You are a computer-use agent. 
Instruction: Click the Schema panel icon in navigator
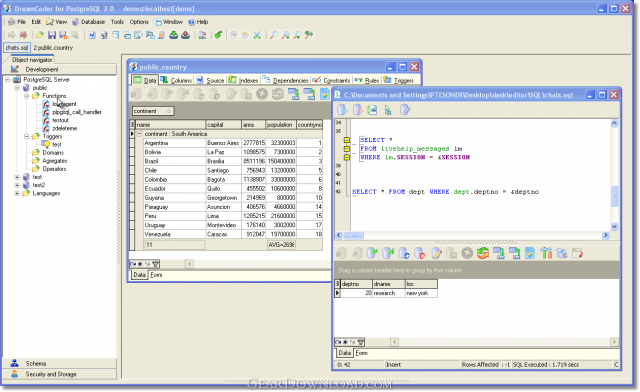[x=15, y=363]
